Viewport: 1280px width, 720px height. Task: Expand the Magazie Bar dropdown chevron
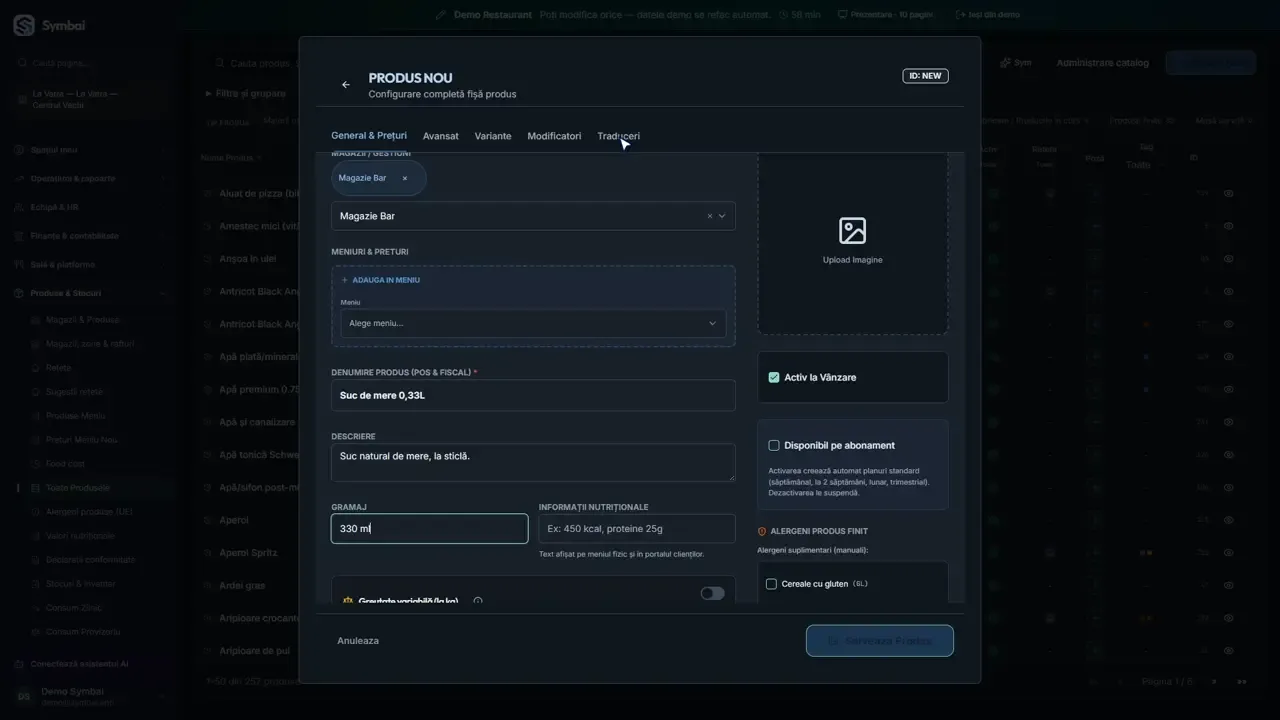coord(722,216)
